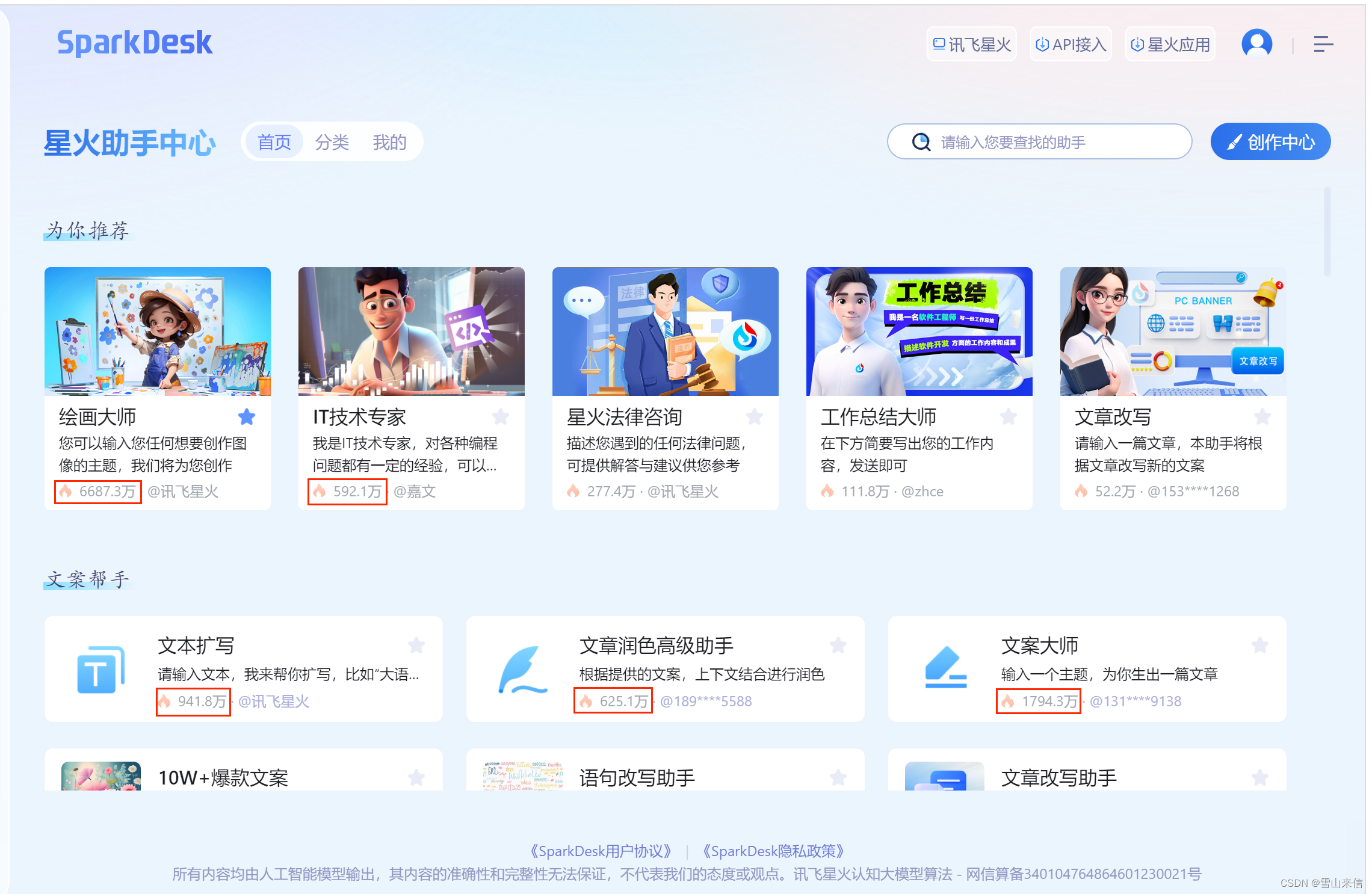Click the 文章改写助手 title
This screenshot has height=894, width=1372.
click(x=1059, y=778)
